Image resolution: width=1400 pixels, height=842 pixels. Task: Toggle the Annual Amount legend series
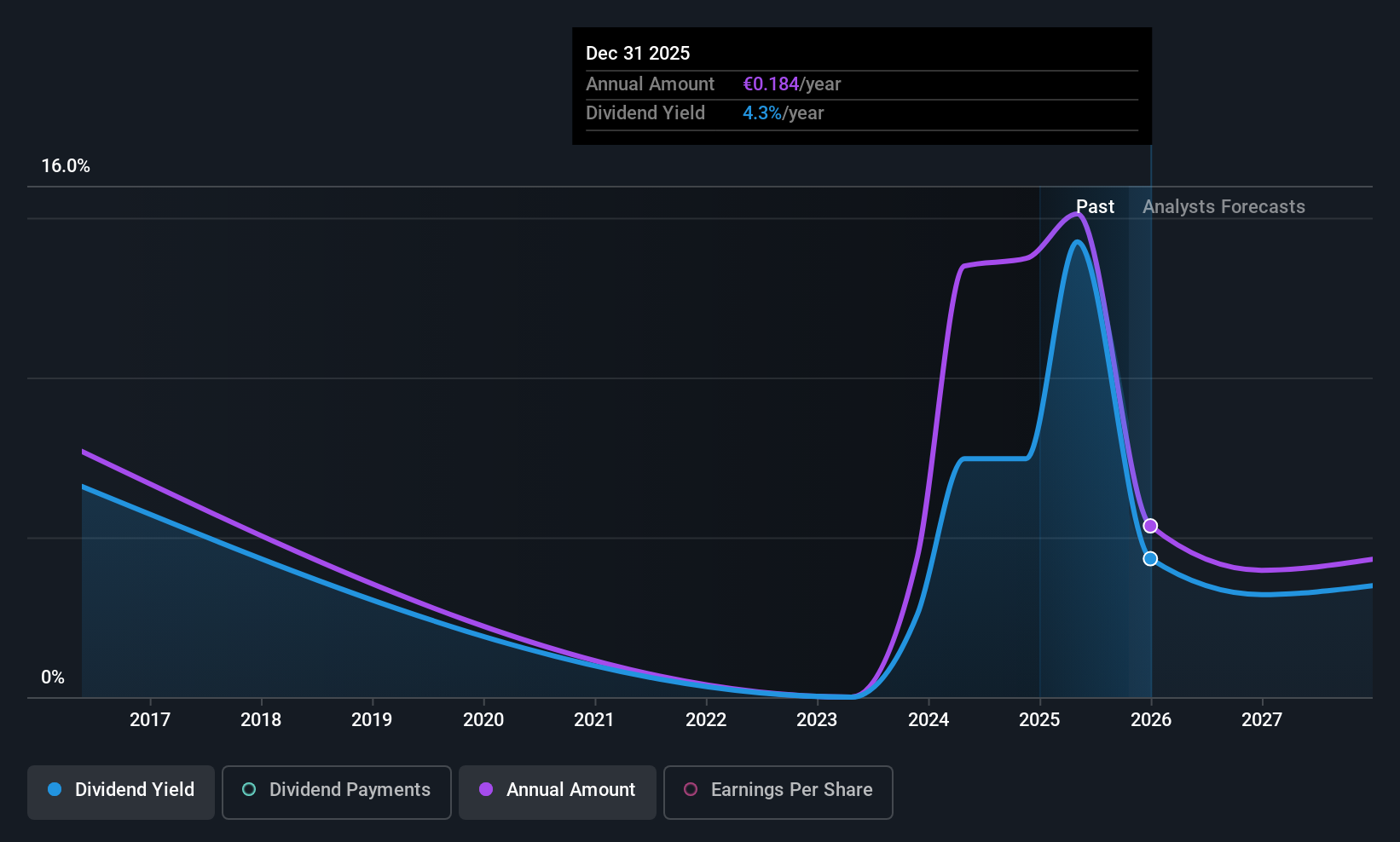click(x=558, y=792)
